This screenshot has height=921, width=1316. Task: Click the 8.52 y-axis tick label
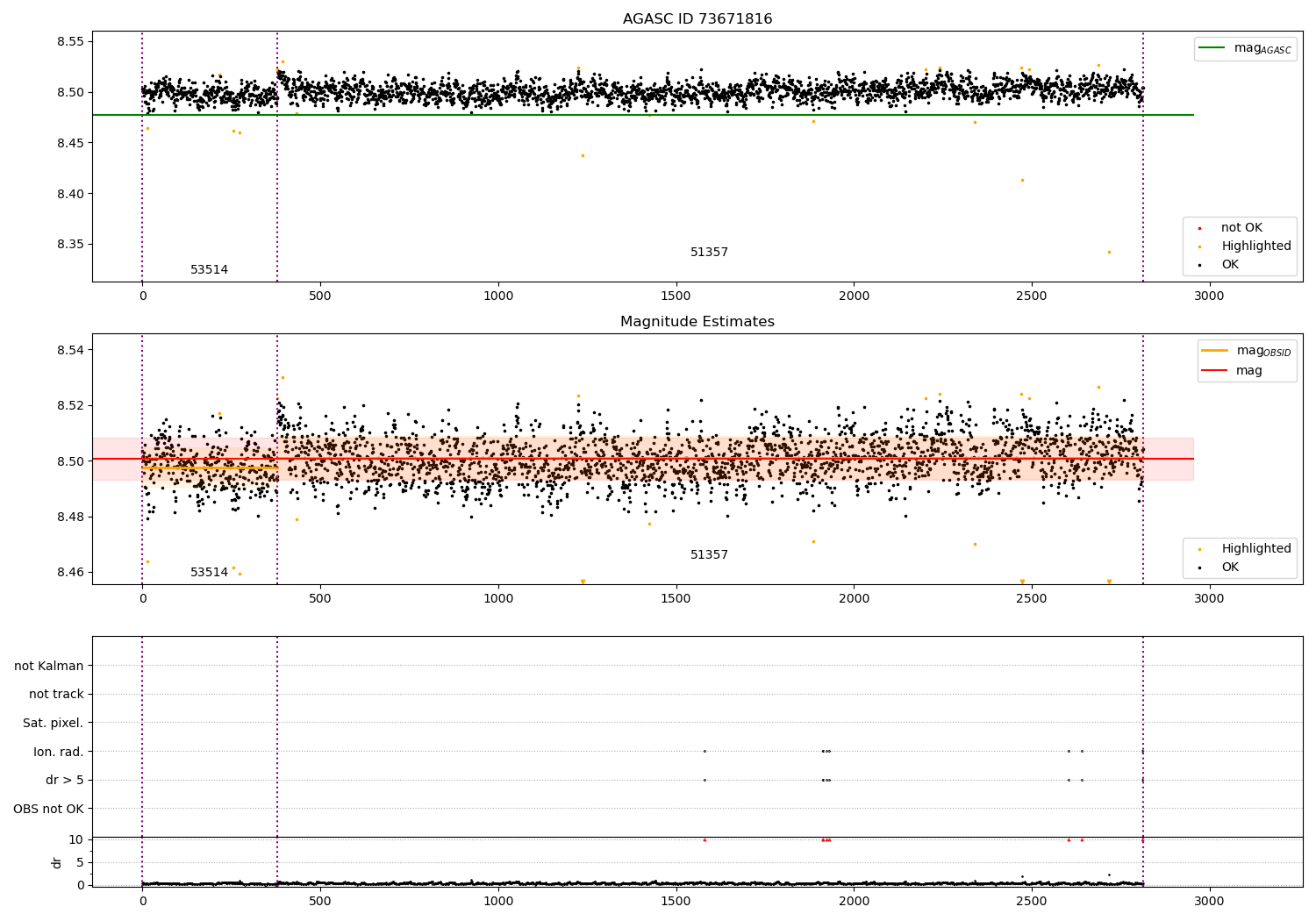[x=69, y=406]
